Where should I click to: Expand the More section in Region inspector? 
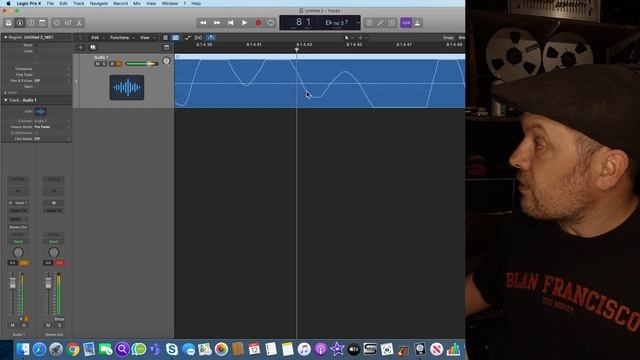click(6, 93)
